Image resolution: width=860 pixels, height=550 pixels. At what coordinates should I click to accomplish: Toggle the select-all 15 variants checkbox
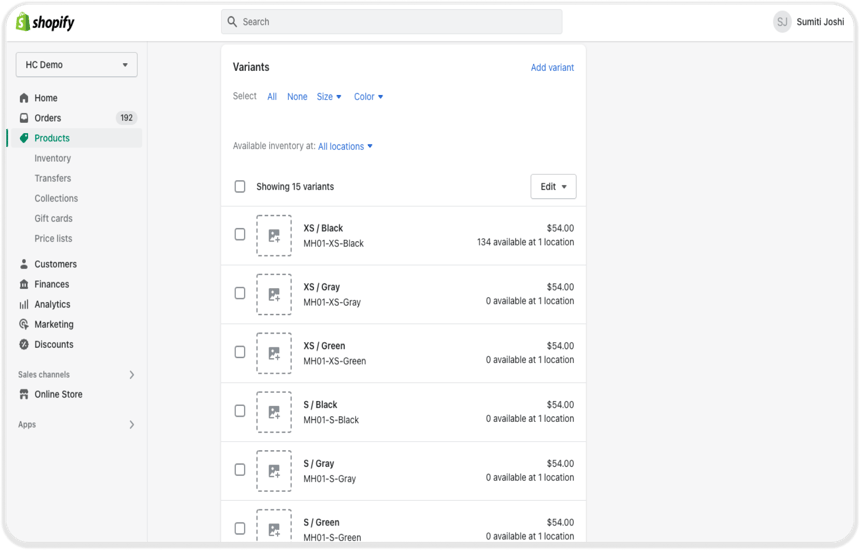[240, 186]
